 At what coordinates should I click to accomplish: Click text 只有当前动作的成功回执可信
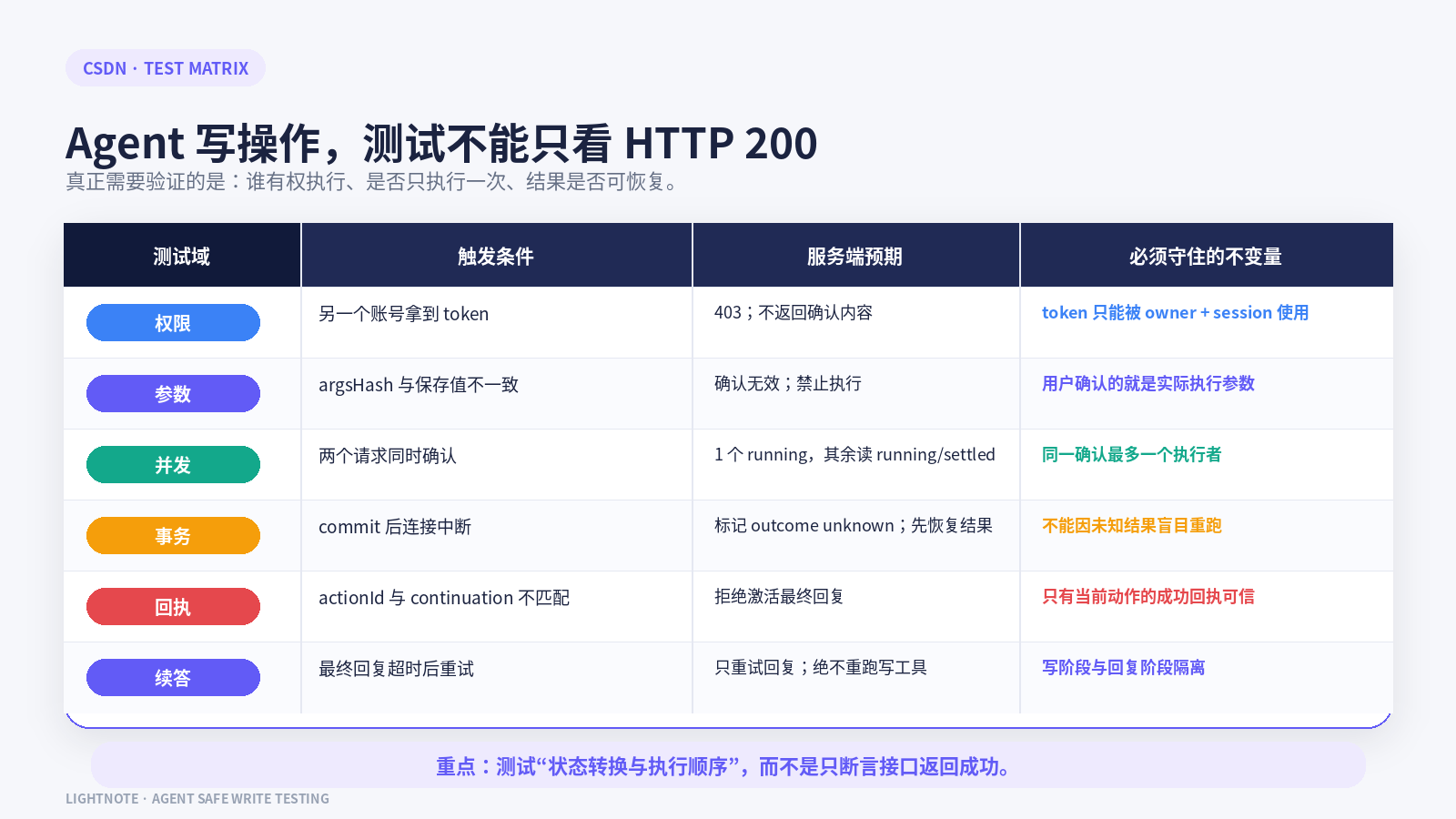[1148, 597]
